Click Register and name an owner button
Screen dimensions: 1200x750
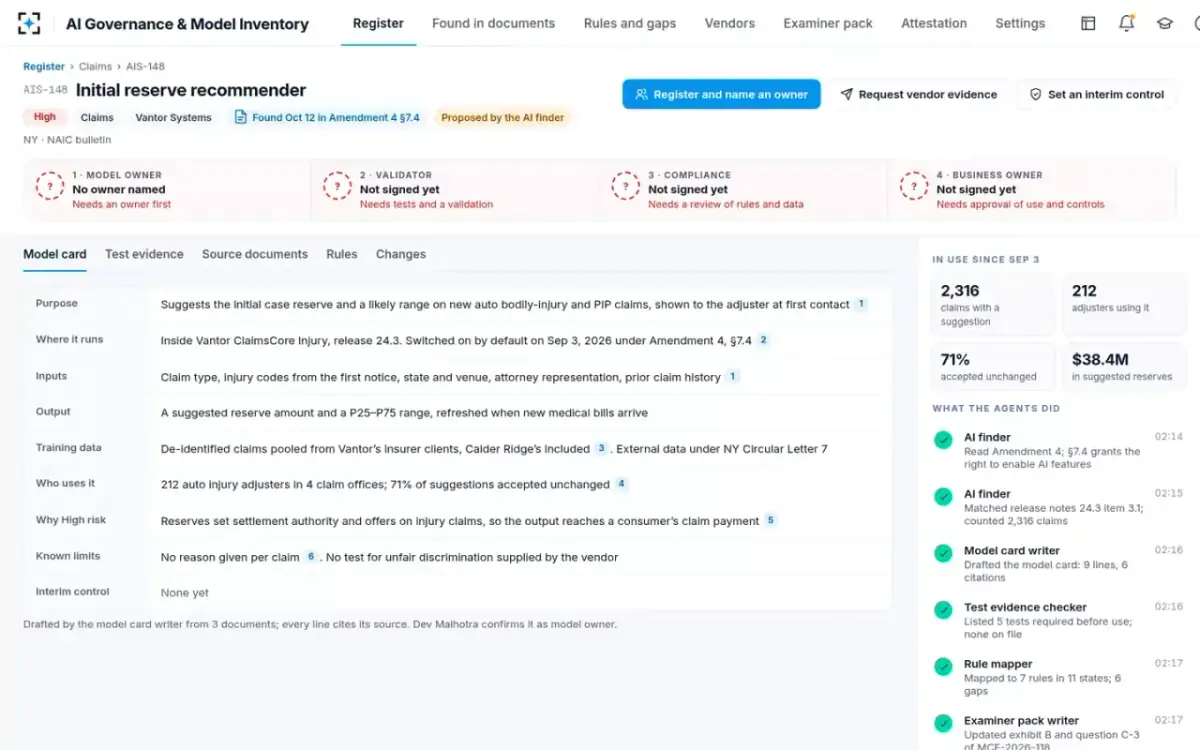click(x=722, y=94)
